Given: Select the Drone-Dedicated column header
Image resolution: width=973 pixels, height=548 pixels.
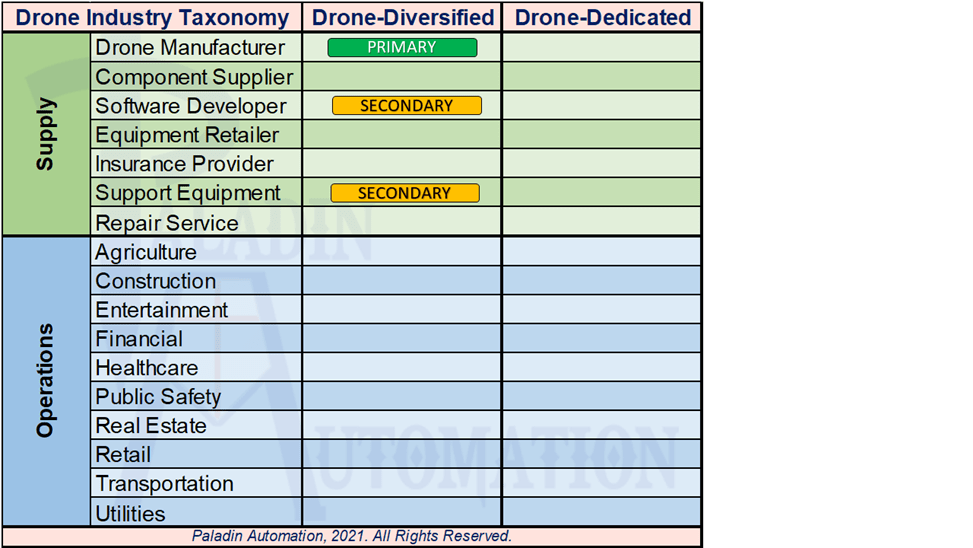Looking at the screenshot, I should [x=602, y=17].
